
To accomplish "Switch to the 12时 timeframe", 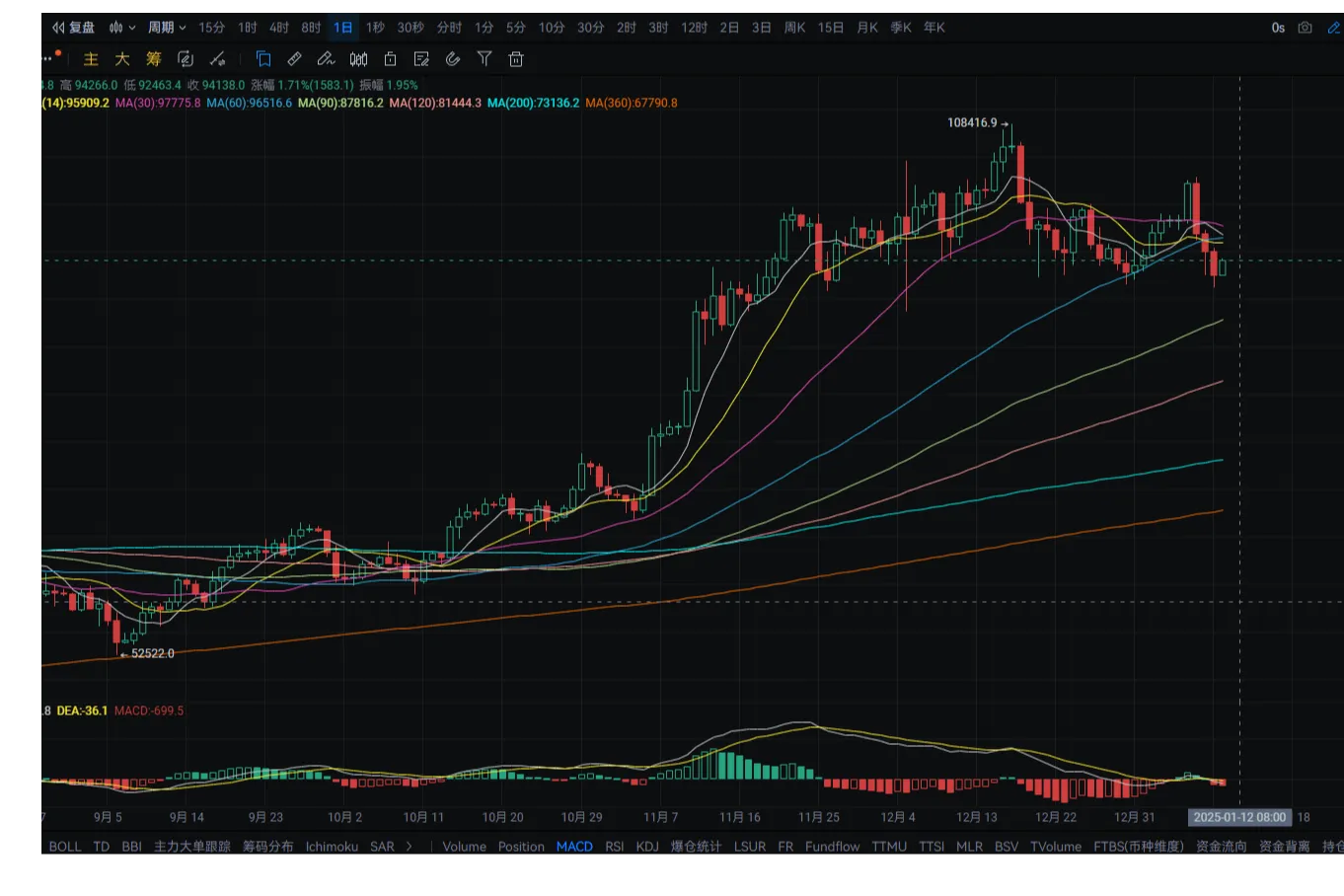I will pyautogui.click(x=695, y=28).
